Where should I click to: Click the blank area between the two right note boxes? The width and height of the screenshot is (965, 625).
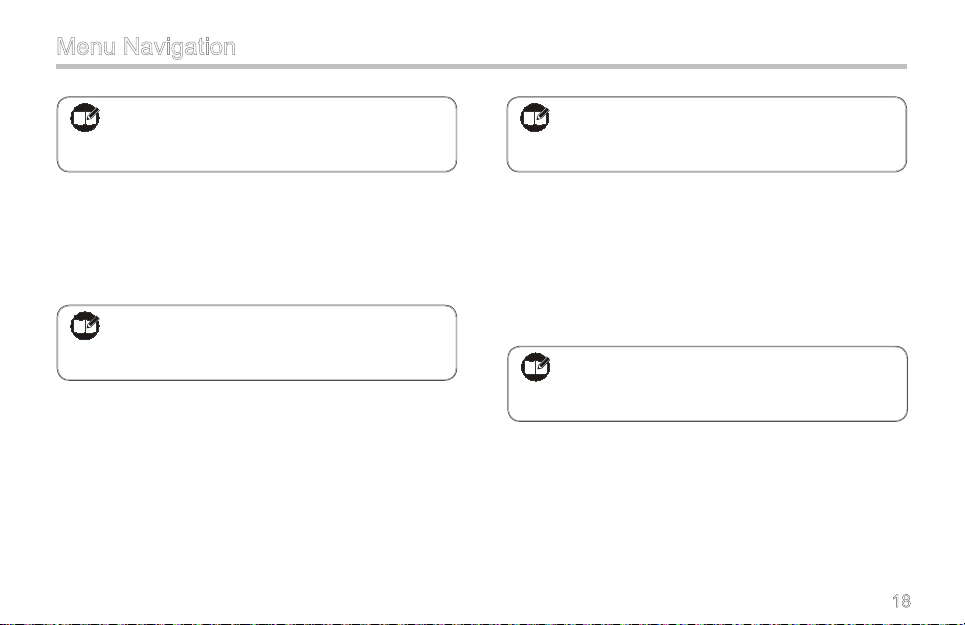(x=707, y=259)
